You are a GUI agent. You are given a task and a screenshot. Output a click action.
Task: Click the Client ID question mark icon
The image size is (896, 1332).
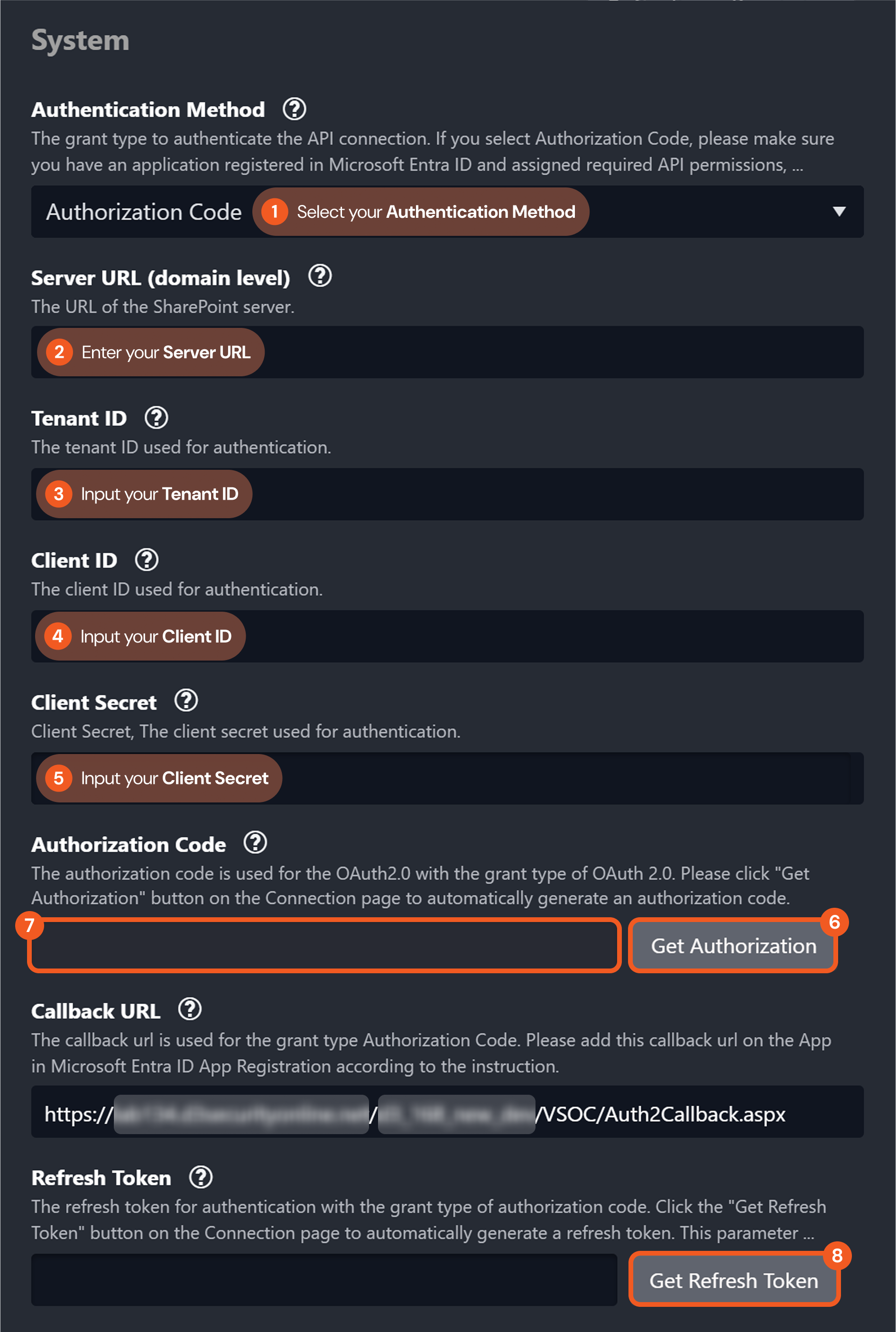(147, 559)
